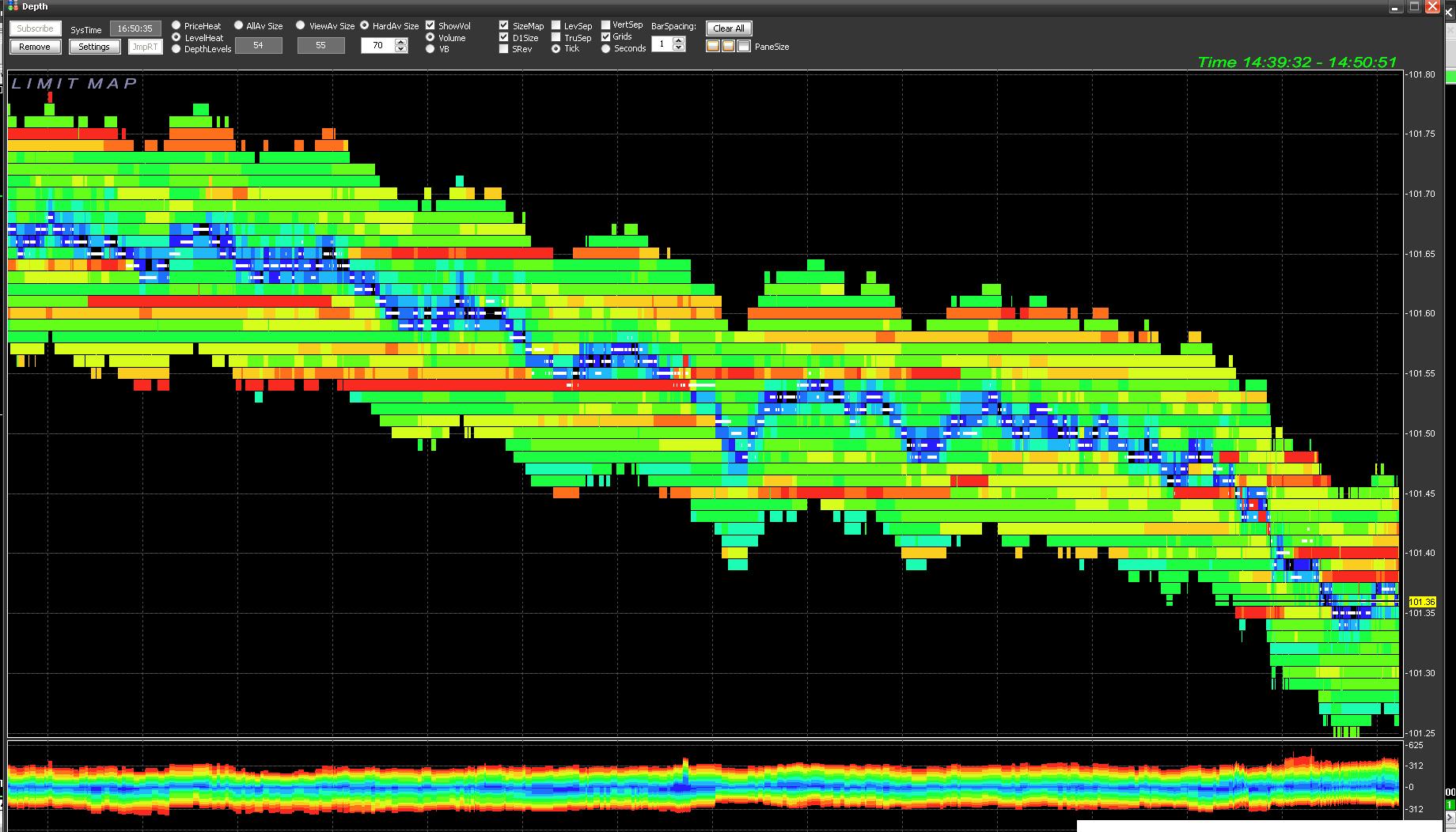Toggle the Grids checkbox off
Image resolution: width=1456 pixels, height=832 pixels.
tap(606, 36)
